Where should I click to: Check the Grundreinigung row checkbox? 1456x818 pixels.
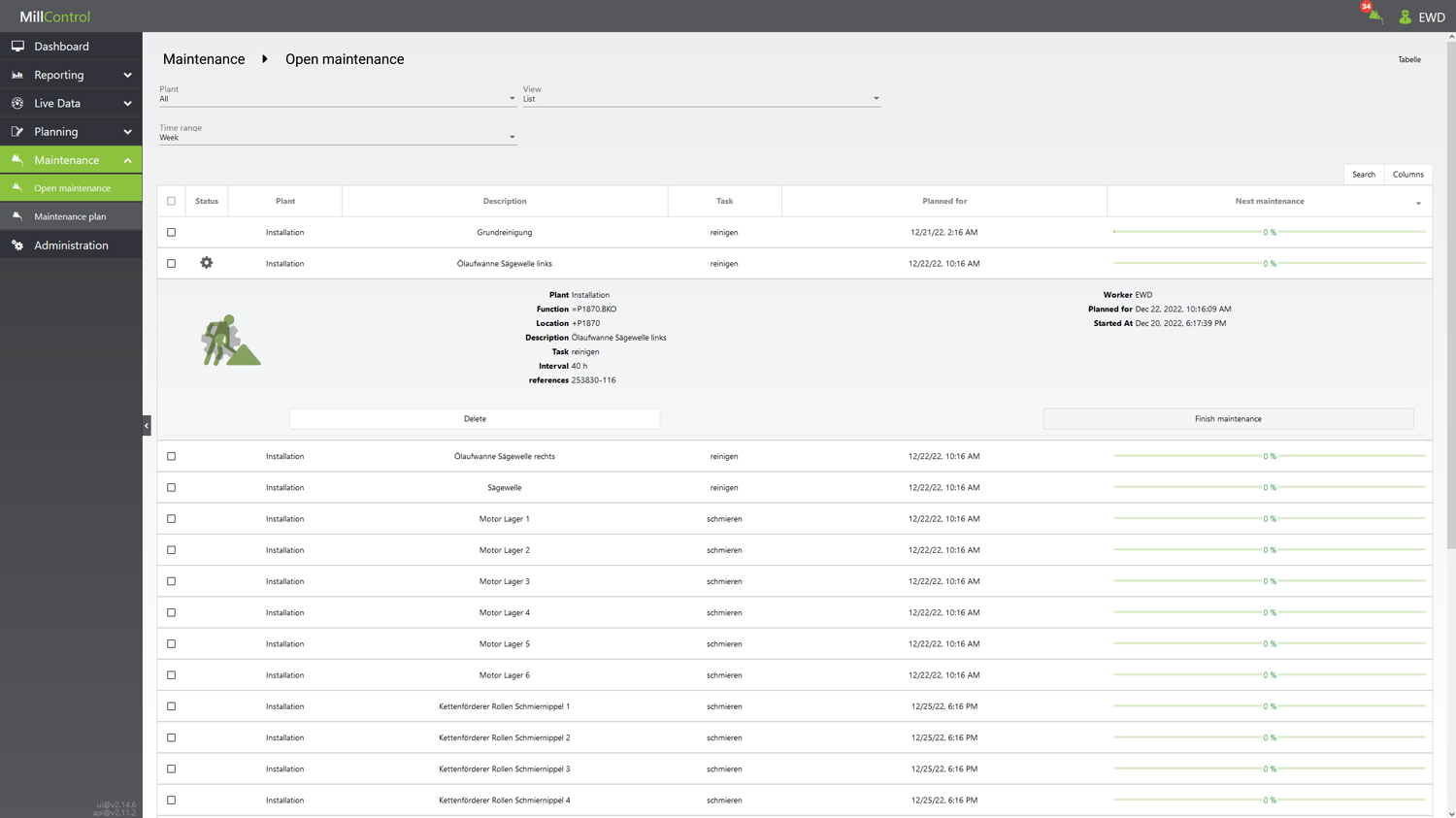point(172,232)
